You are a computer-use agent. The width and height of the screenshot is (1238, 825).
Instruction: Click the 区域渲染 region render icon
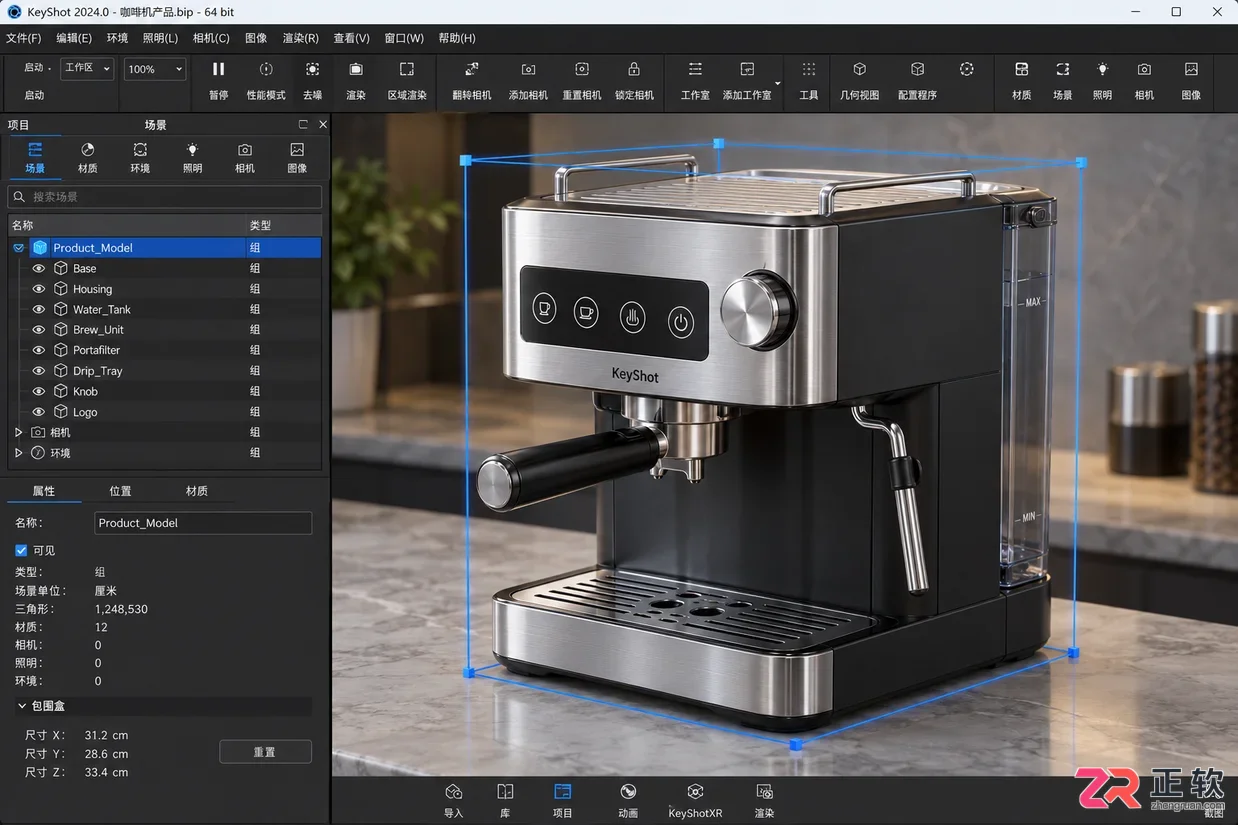(x=407, y=70)
